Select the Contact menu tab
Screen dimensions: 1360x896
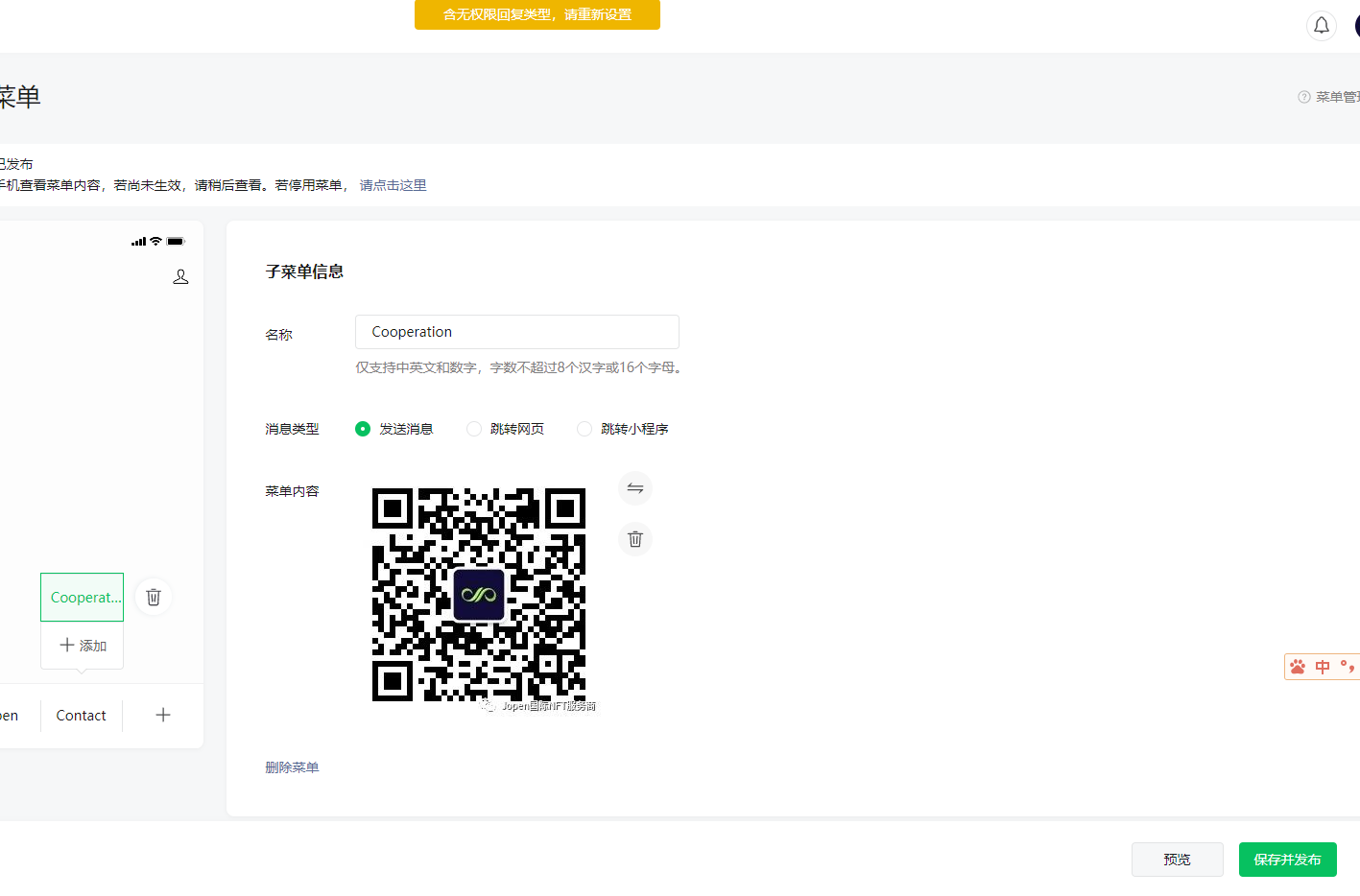[82, 716]
